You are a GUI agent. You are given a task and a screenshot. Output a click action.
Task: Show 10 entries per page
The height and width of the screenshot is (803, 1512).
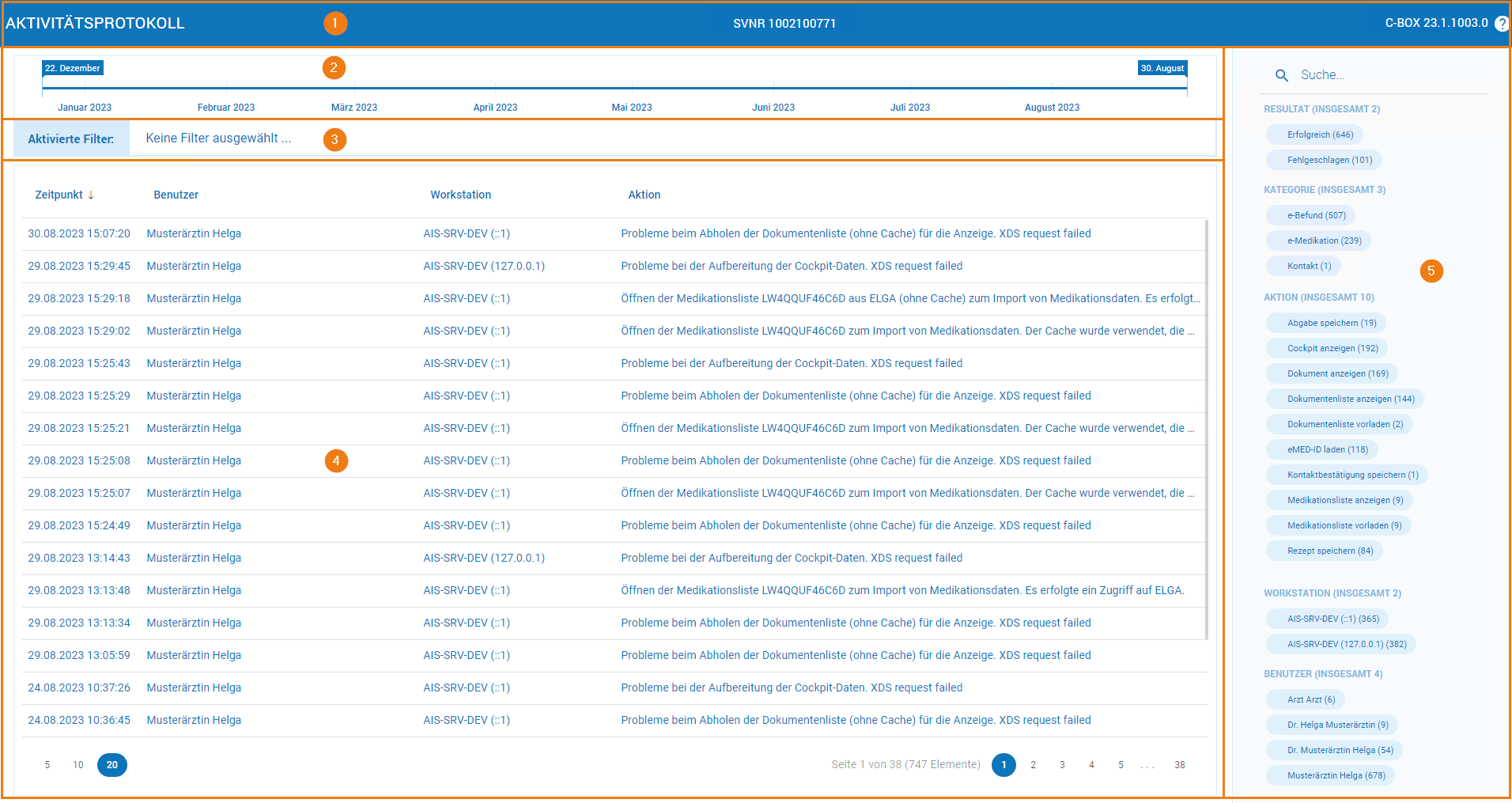tap(78, 765)
